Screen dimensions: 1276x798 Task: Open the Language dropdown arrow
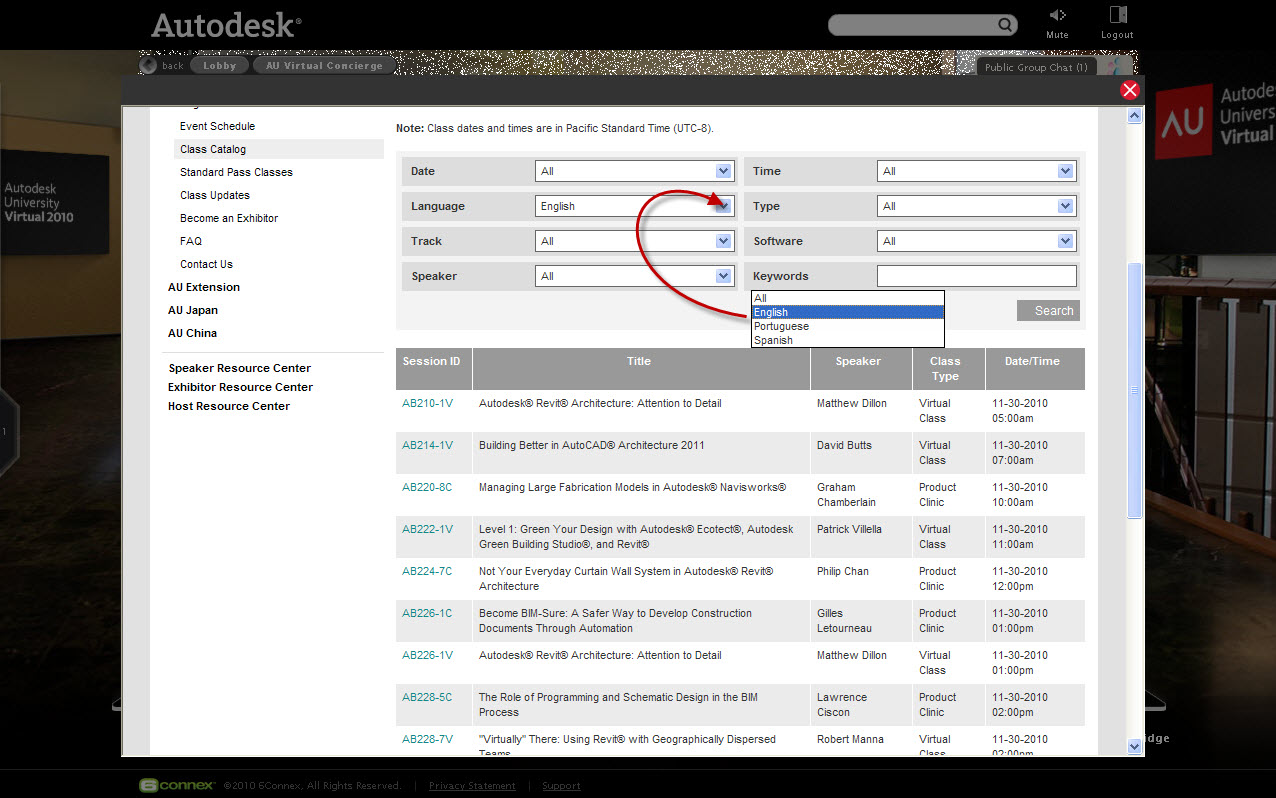click(x=724, y=206)
